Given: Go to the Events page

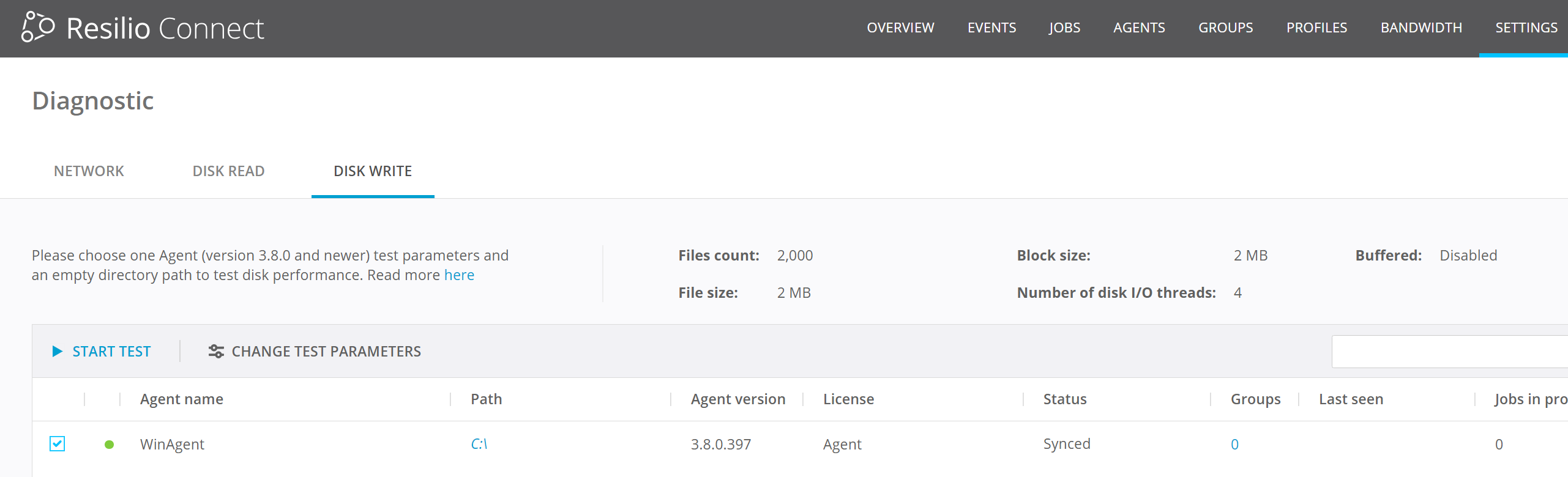Looking at the screenshot, I should pos(991,28).
